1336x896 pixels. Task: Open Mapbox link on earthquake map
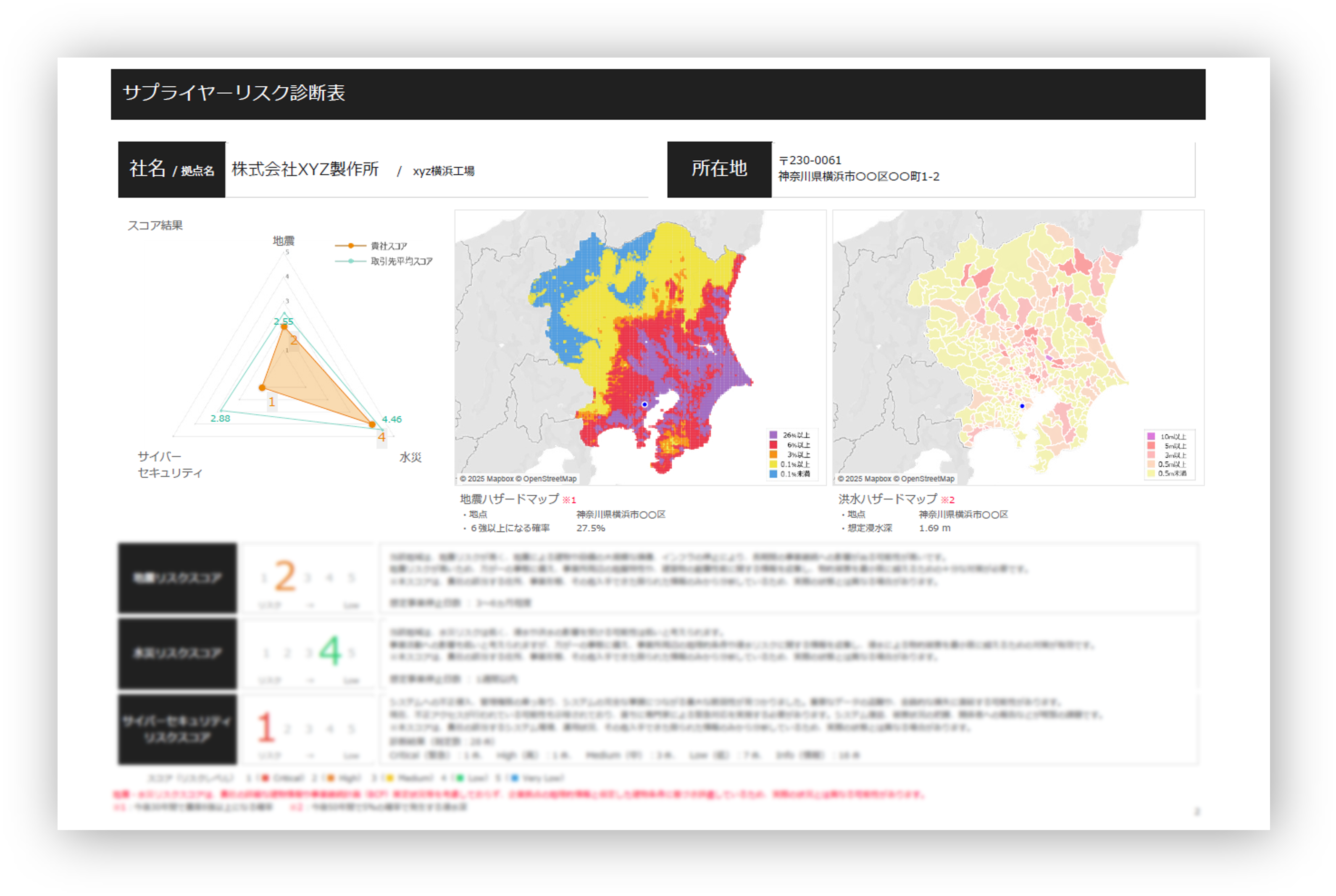pos(500,479)
